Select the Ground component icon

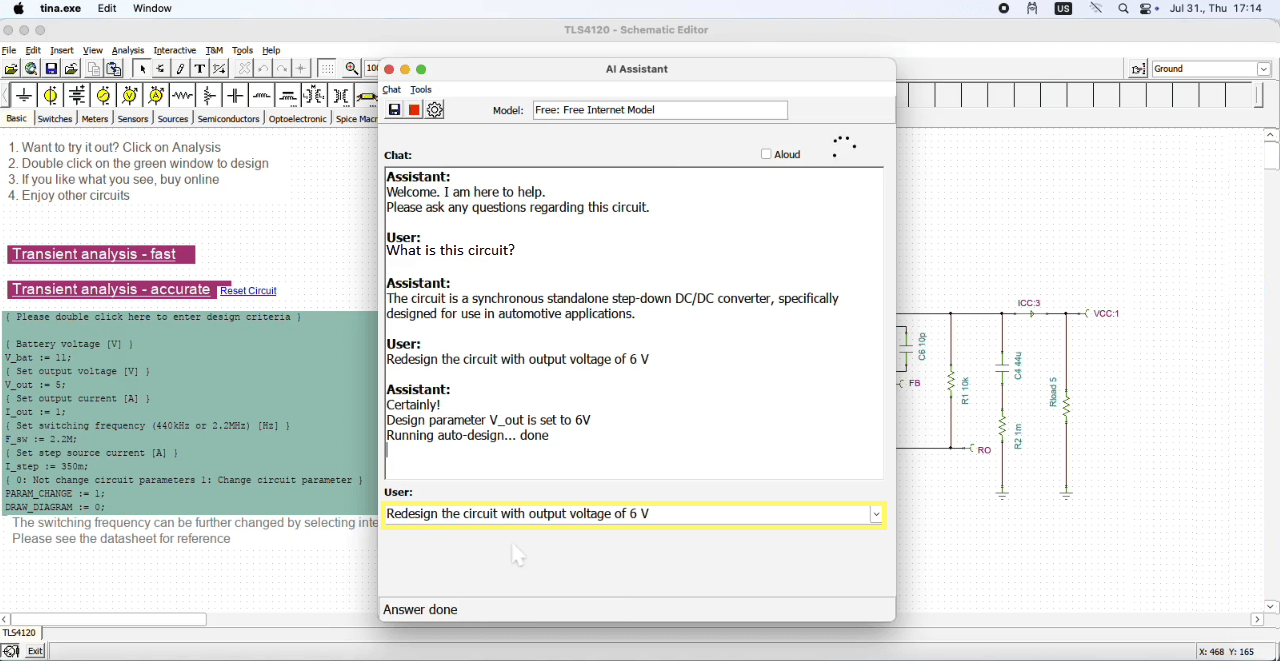tap(23, 96)
